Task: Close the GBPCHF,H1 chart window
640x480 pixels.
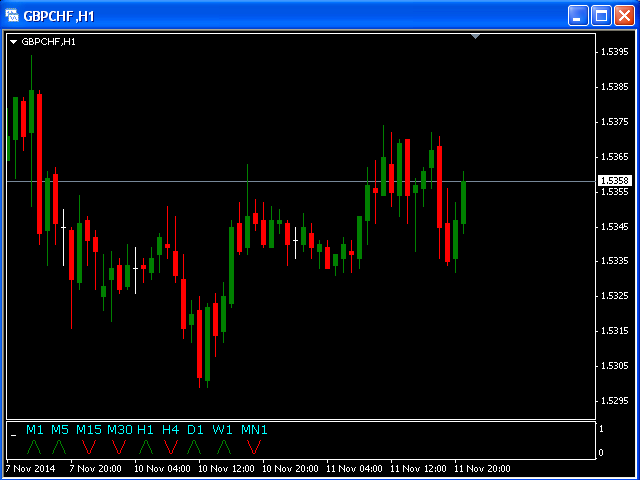Action: [623, 15]
